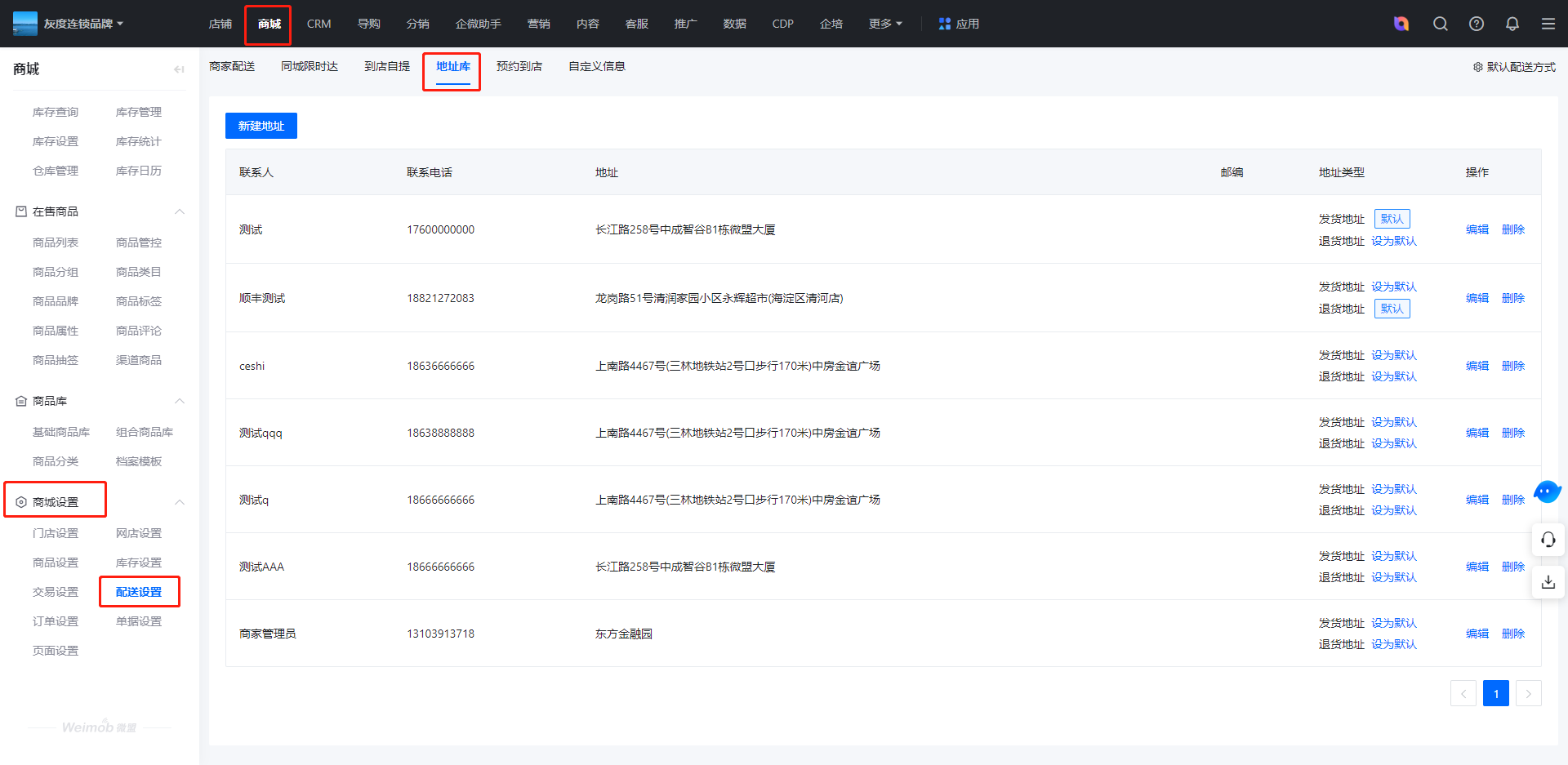
Task: Open 配送设置 in sidebar
Action: (x=139, y=592)
